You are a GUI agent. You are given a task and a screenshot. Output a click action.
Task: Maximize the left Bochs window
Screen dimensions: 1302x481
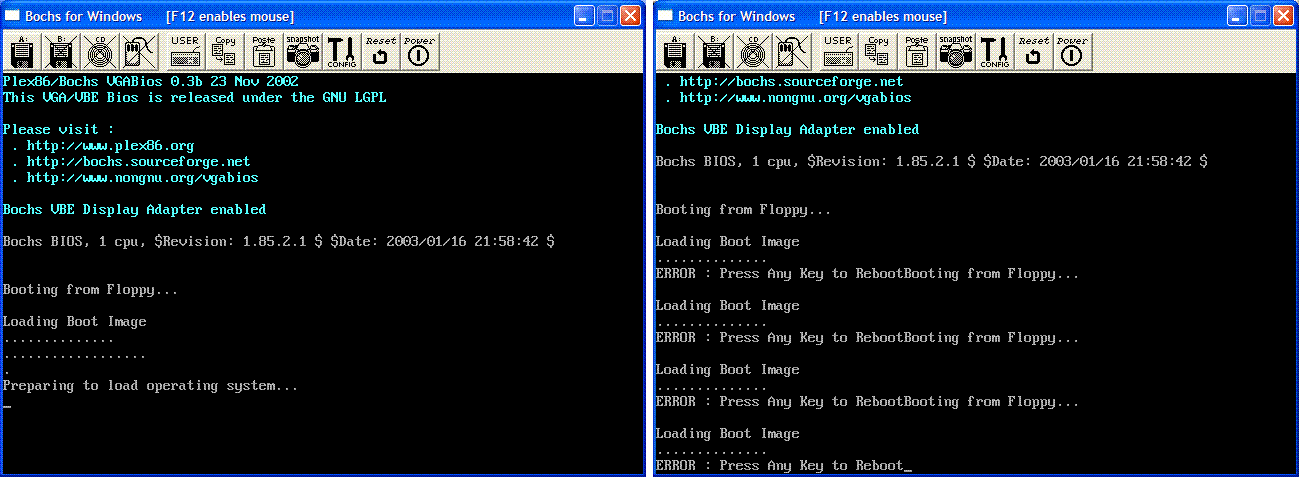click(x=607, y=16)
